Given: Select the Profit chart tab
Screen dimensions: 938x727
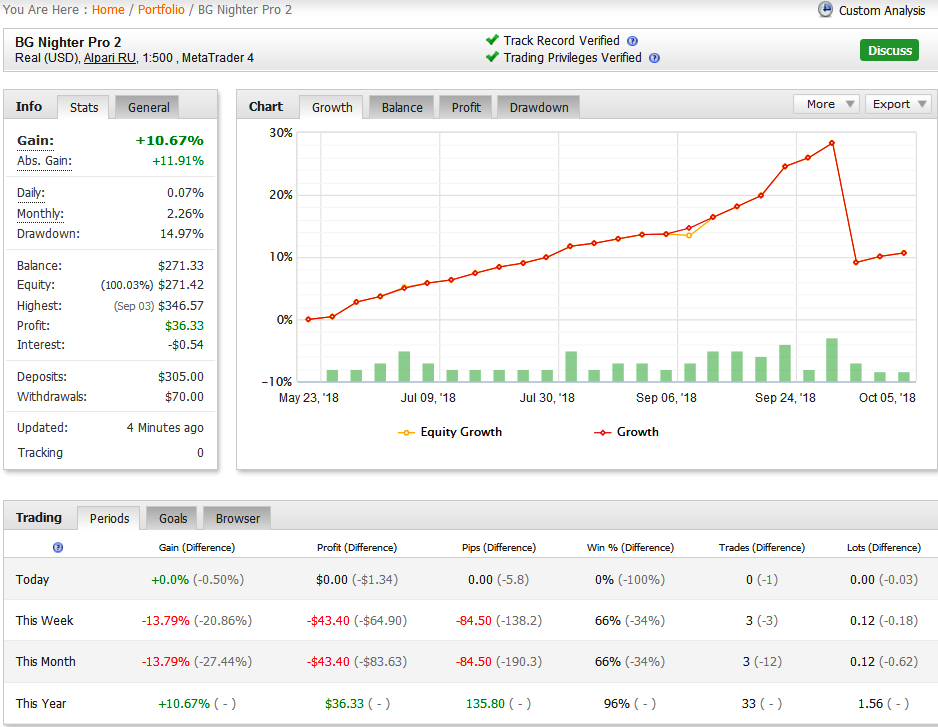Looking at the screenshot, I should [x=466, y=108].
